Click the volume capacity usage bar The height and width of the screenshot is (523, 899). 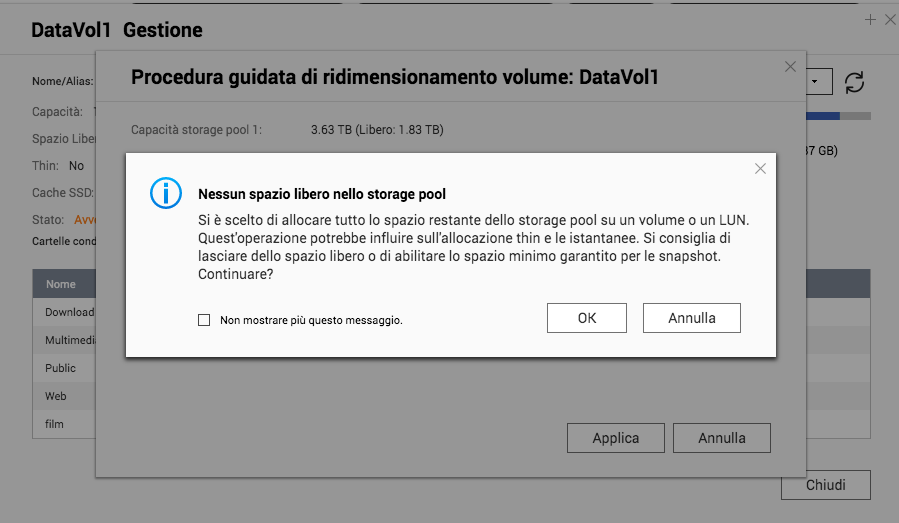click(837, 117)
